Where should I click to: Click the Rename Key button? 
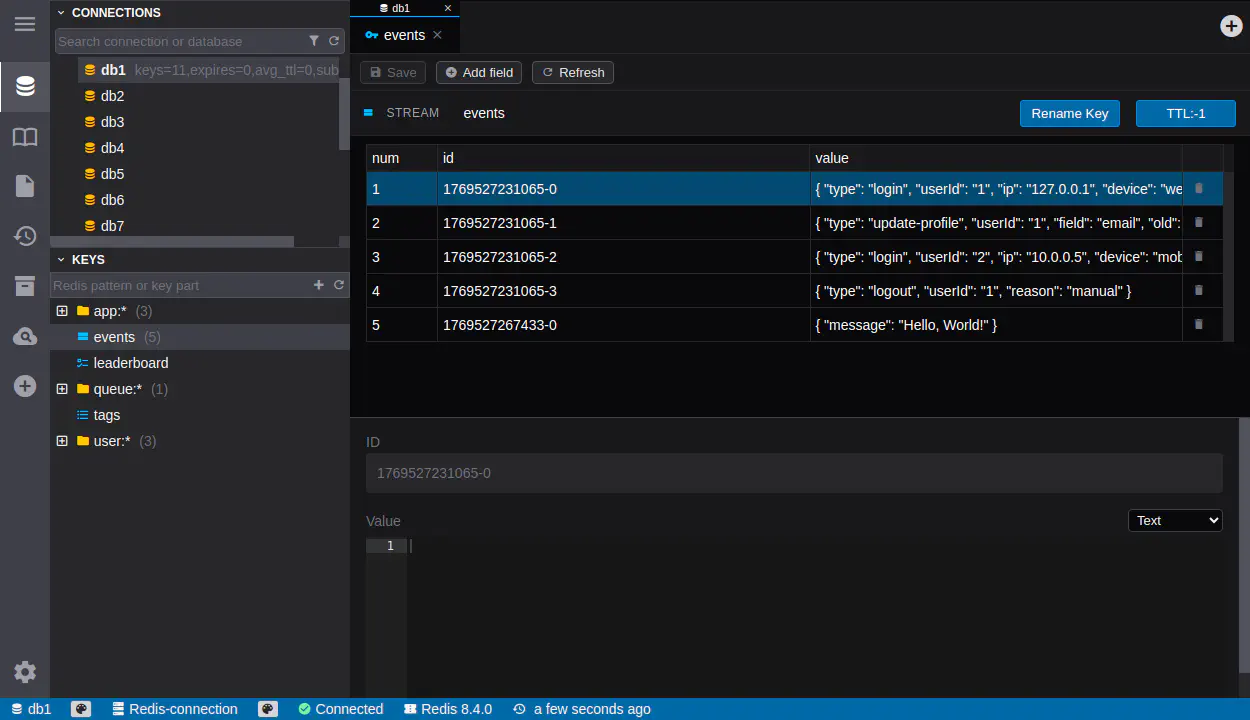pos(1069,113)
